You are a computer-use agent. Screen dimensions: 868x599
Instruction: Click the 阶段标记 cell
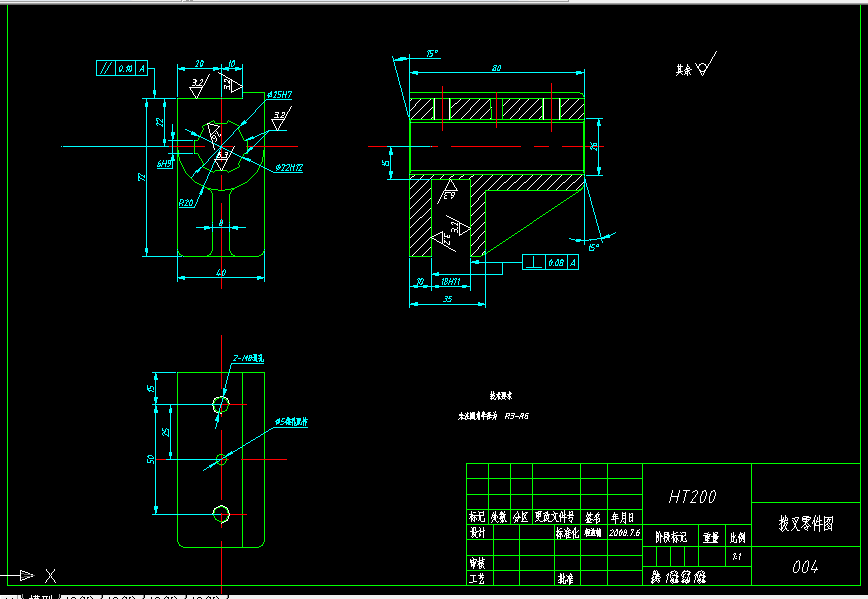[x=671, y=537]
